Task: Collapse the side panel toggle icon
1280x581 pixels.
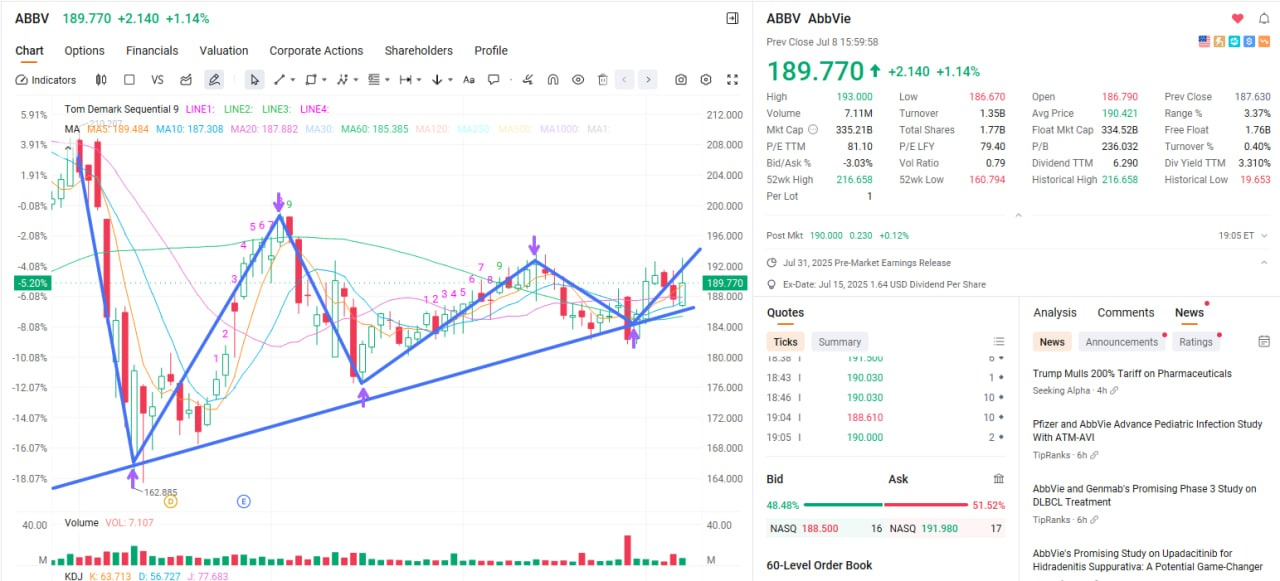Action: 732,18
